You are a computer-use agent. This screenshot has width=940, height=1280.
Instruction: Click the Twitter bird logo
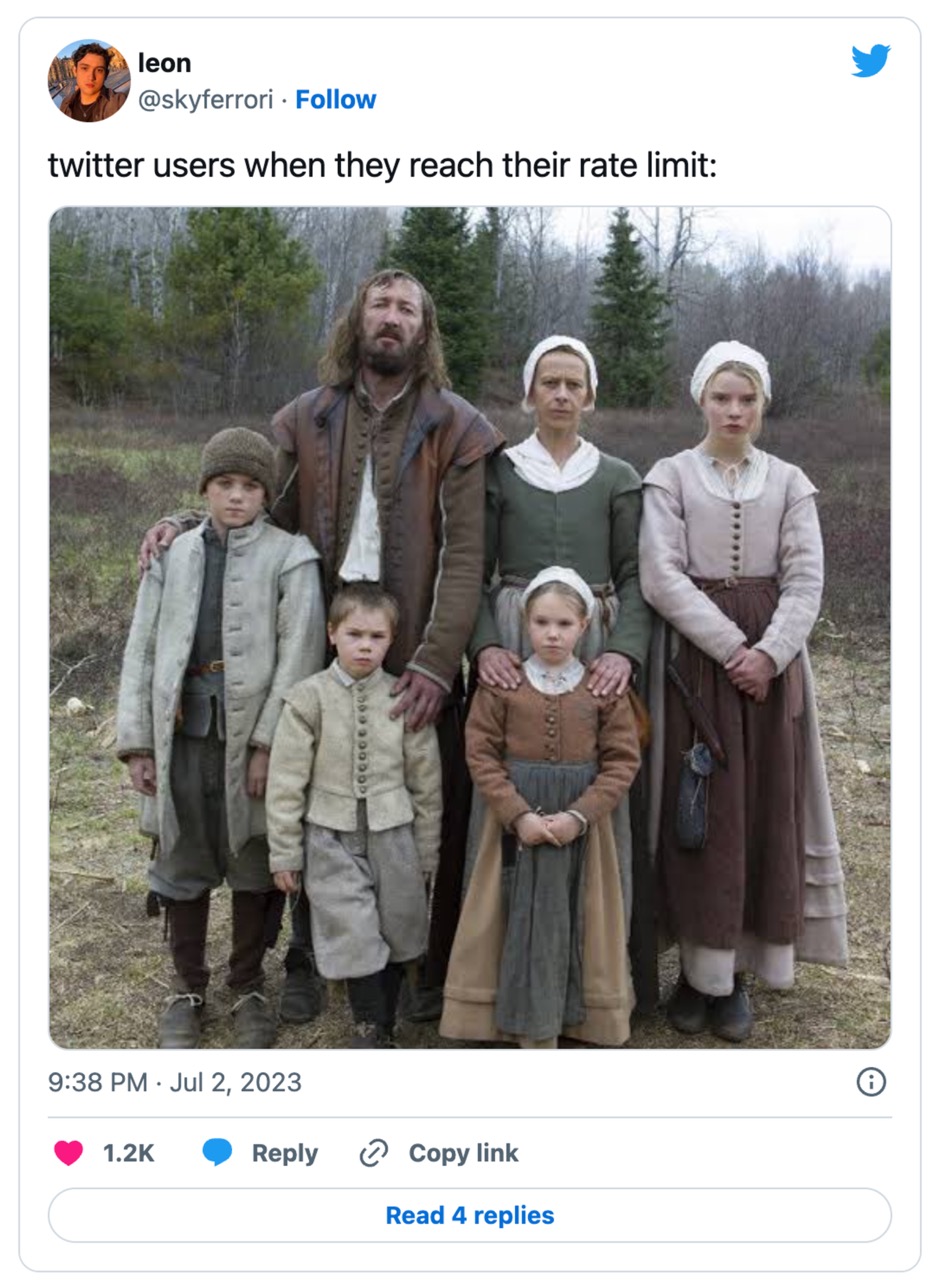tap(870, 61)
